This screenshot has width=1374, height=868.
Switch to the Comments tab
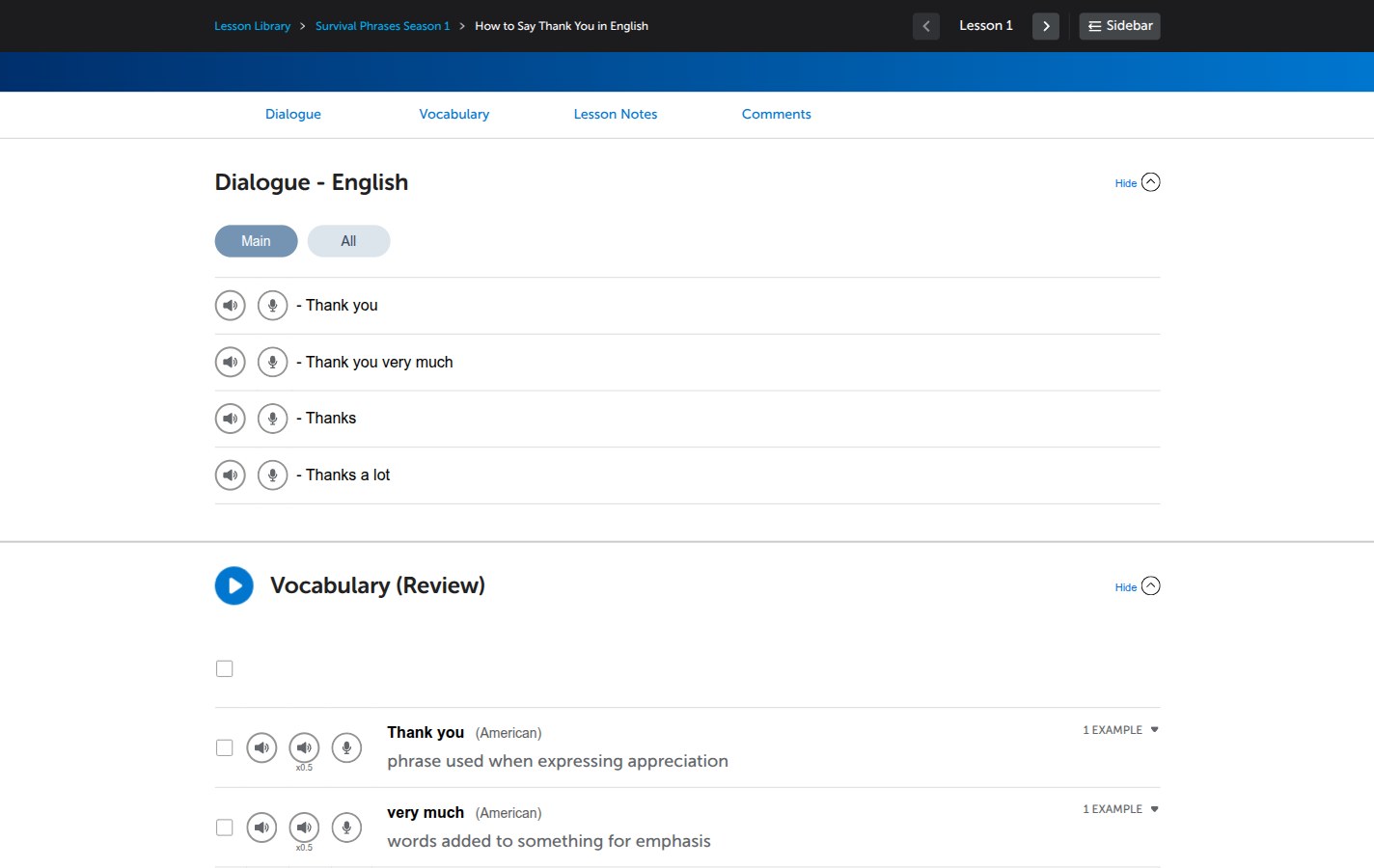pyautogui.click(x=777, y=114)
